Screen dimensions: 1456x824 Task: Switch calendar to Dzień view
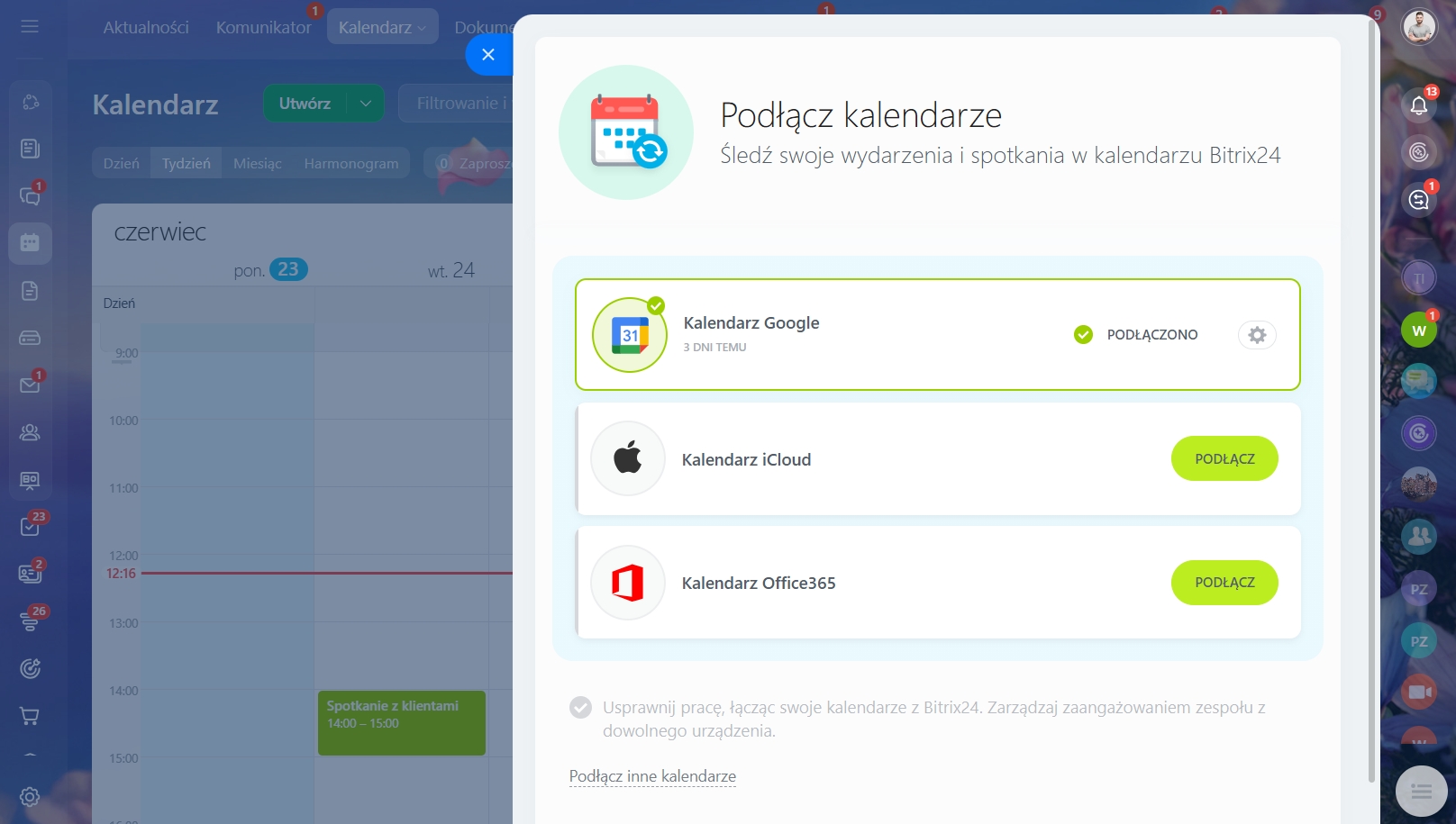[122, 163]
